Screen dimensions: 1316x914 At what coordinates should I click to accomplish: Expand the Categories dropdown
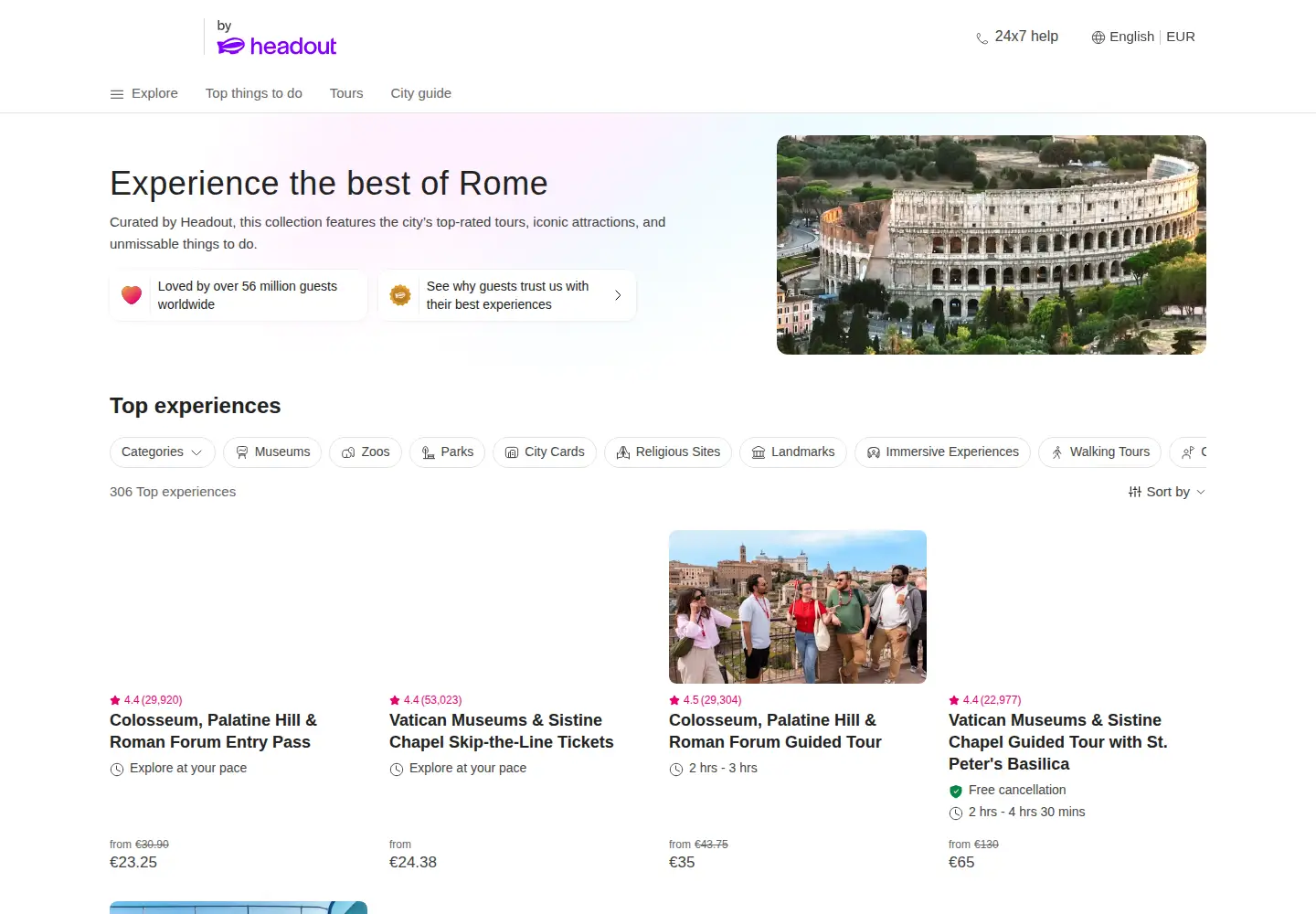pos(163,452)
